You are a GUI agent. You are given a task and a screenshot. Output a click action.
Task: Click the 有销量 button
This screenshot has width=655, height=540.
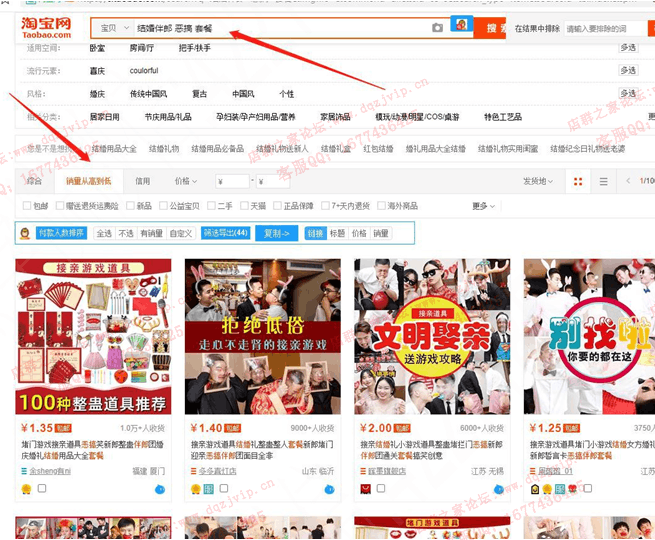151,233
